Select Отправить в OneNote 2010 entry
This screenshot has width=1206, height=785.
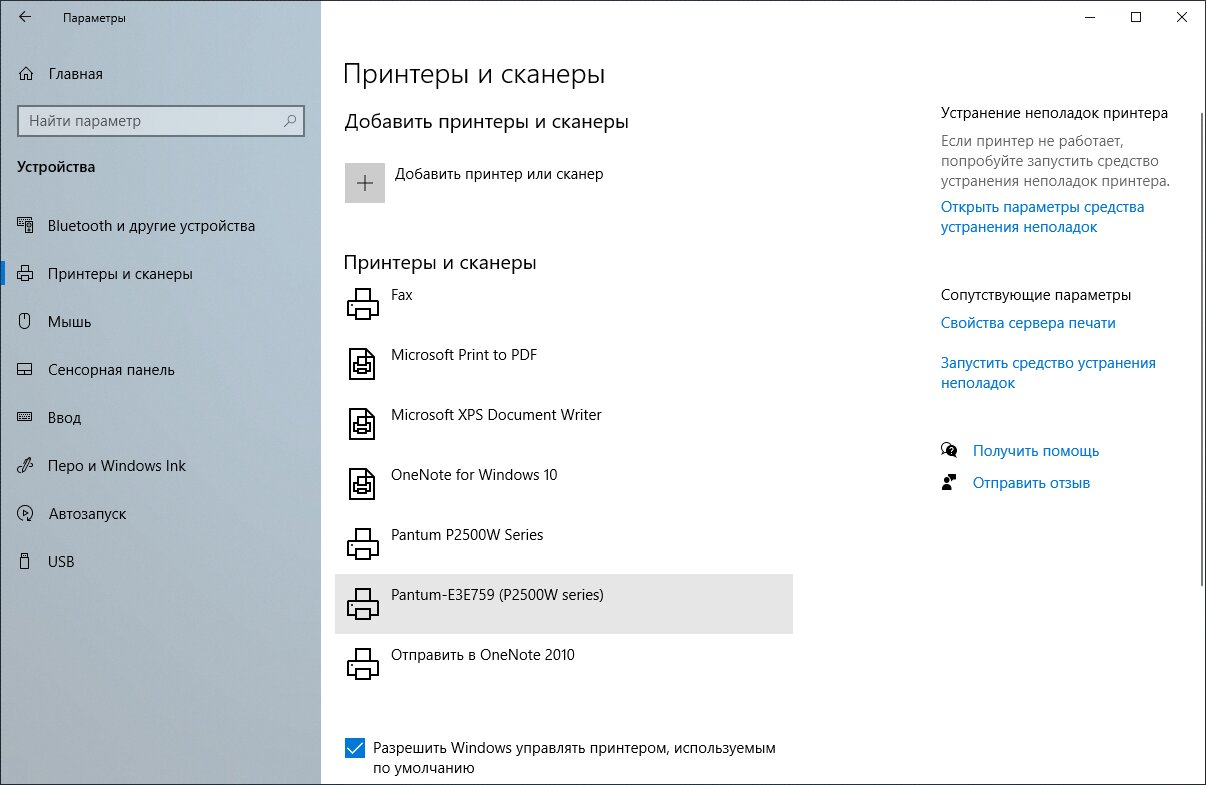click(x=564, y=664)
